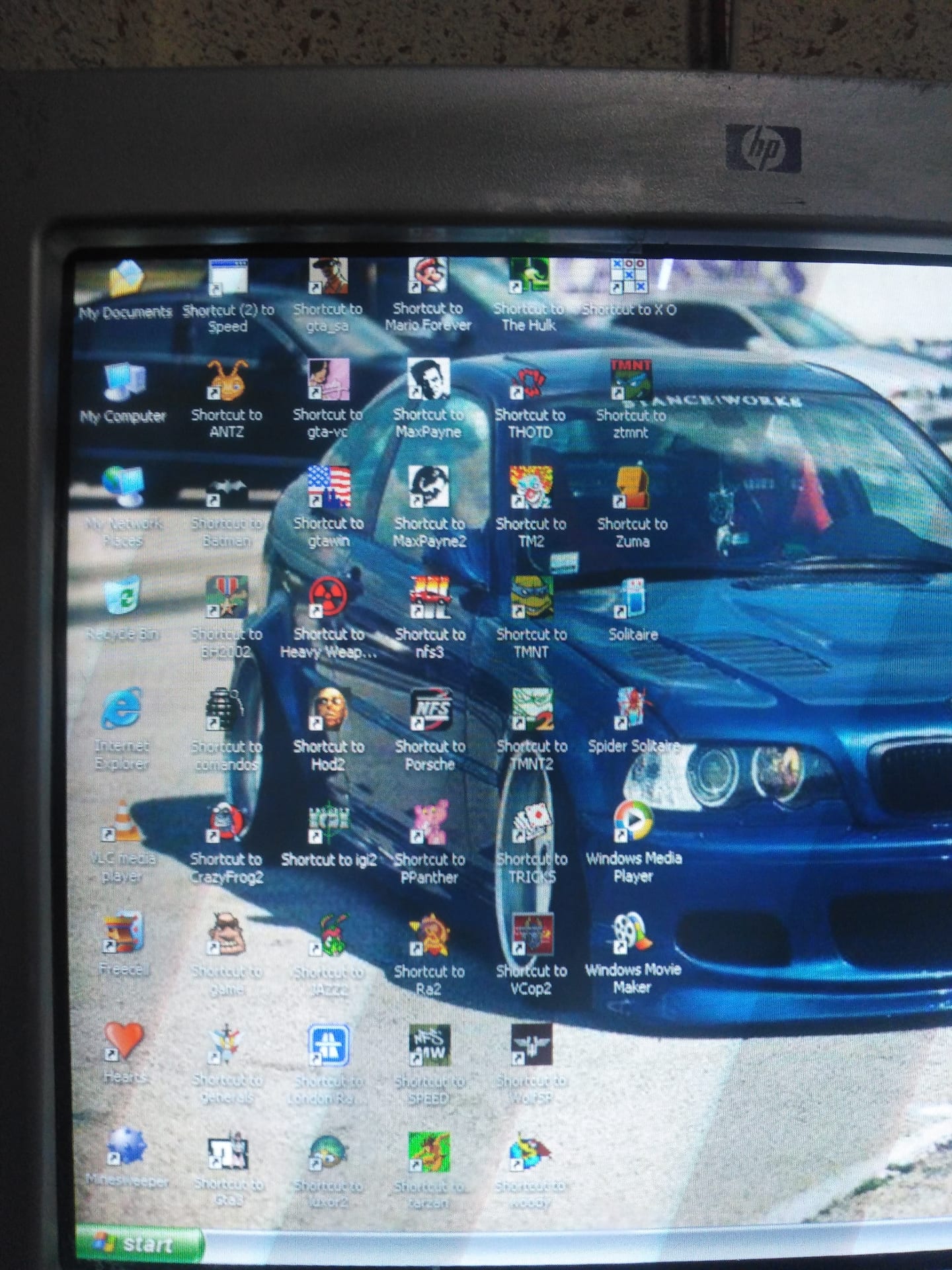Click the 'Shortcut to VCop2' icon

click(x=532, y=935)
